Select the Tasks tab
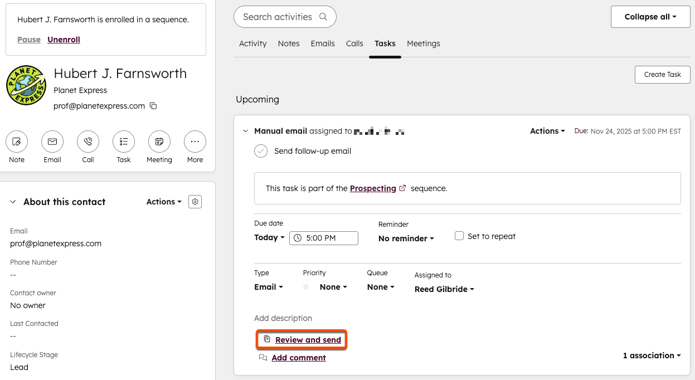This screenshot has height=380, width=695. (385, 43)
